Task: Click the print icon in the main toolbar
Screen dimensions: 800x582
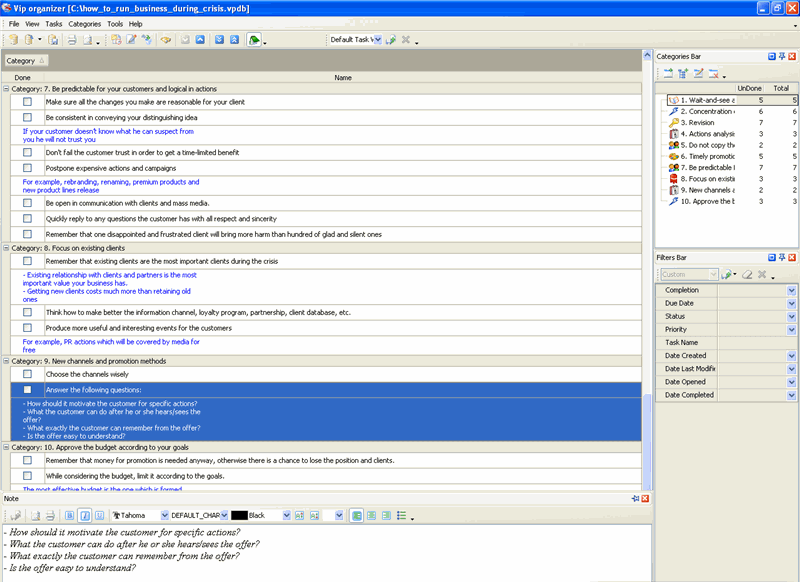Action: pyautogui.click(x=72, y=40)
